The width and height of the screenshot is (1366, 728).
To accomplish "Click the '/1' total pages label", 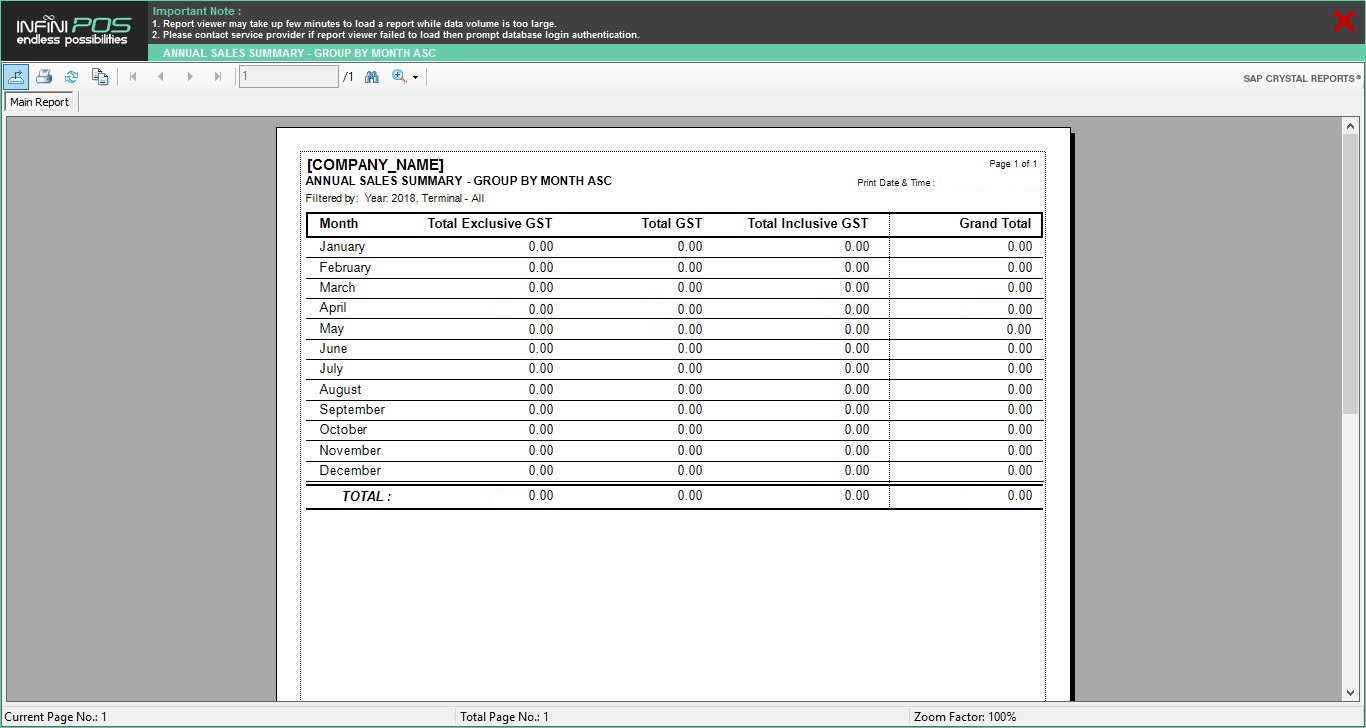I will (348, 77).
